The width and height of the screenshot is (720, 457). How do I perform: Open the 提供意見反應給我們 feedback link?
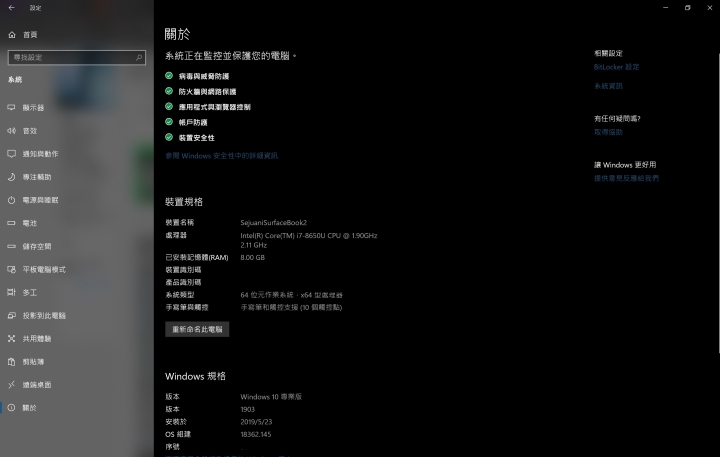tap(626, 178)
